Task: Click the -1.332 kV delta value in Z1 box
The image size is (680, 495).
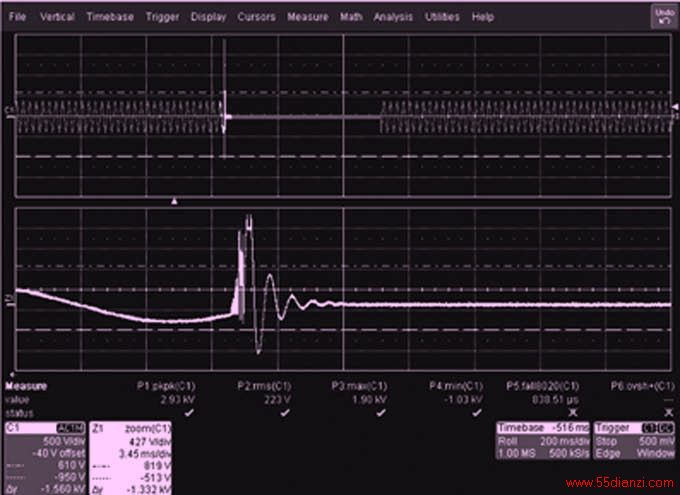Action: (149, 490)
